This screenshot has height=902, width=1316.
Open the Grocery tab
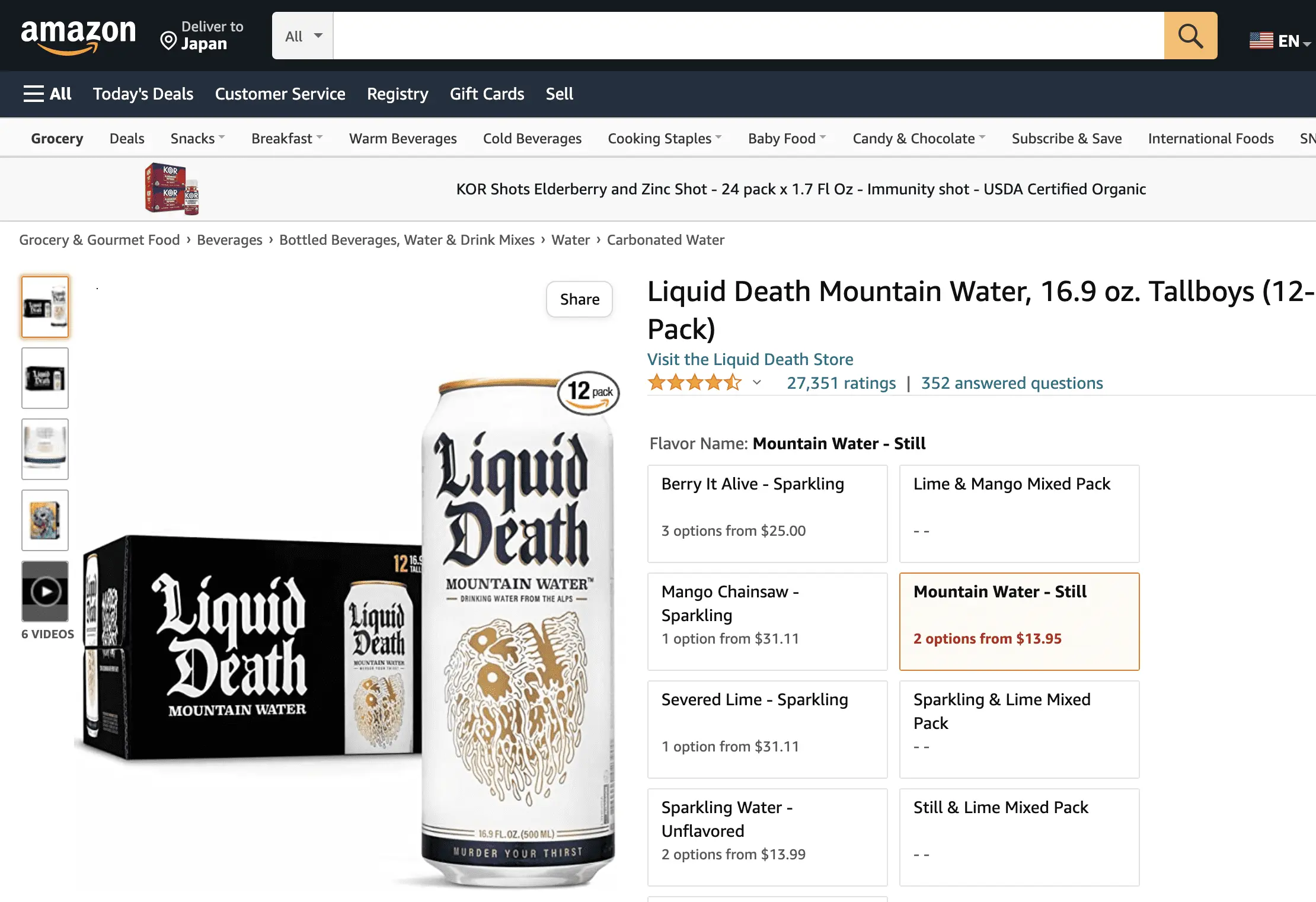(57, 138)
